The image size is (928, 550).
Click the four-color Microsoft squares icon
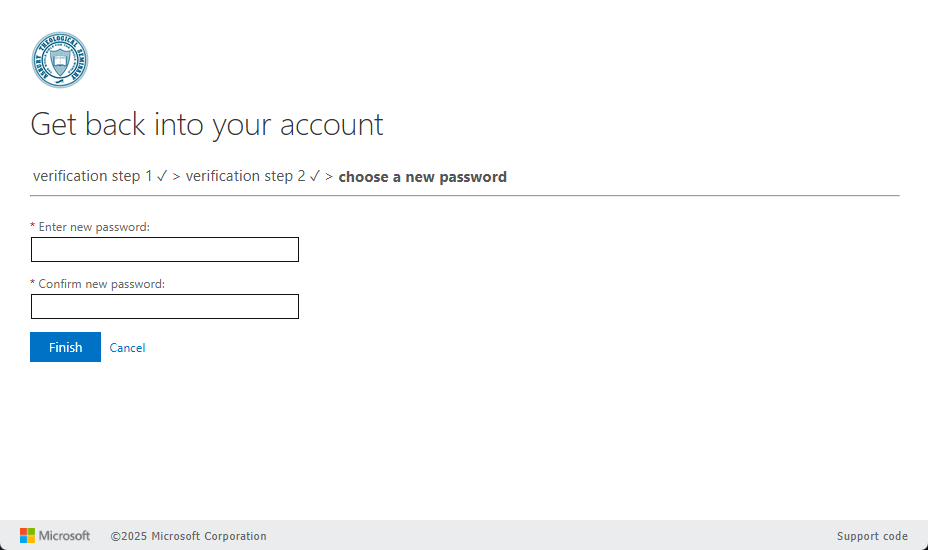click(28, 536)
